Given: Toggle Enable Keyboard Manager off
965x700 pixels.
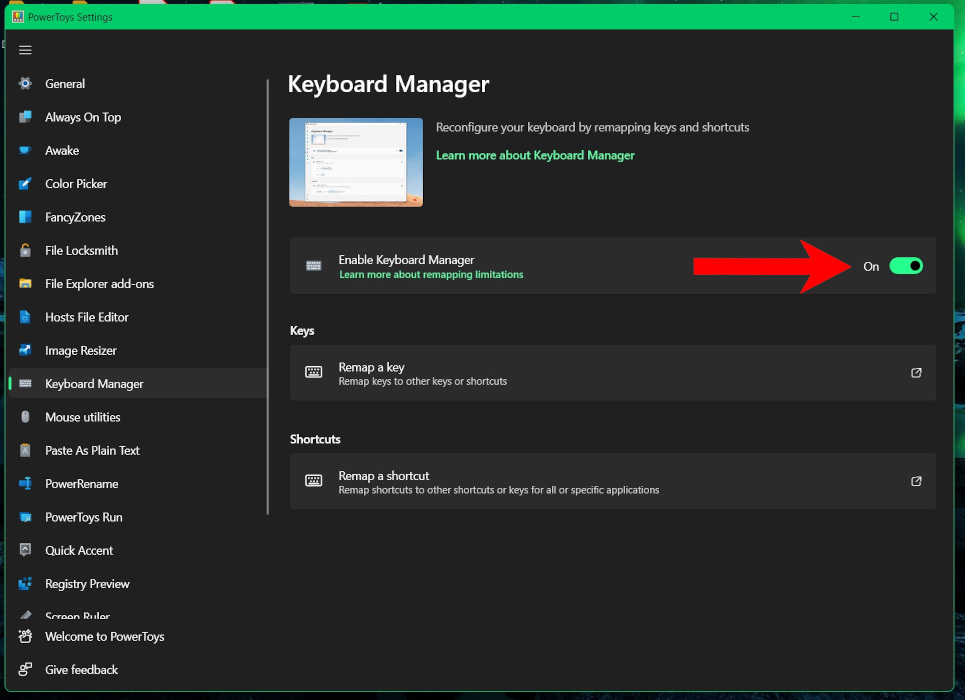Looking at the screenshot, I should tap(905, 266).
